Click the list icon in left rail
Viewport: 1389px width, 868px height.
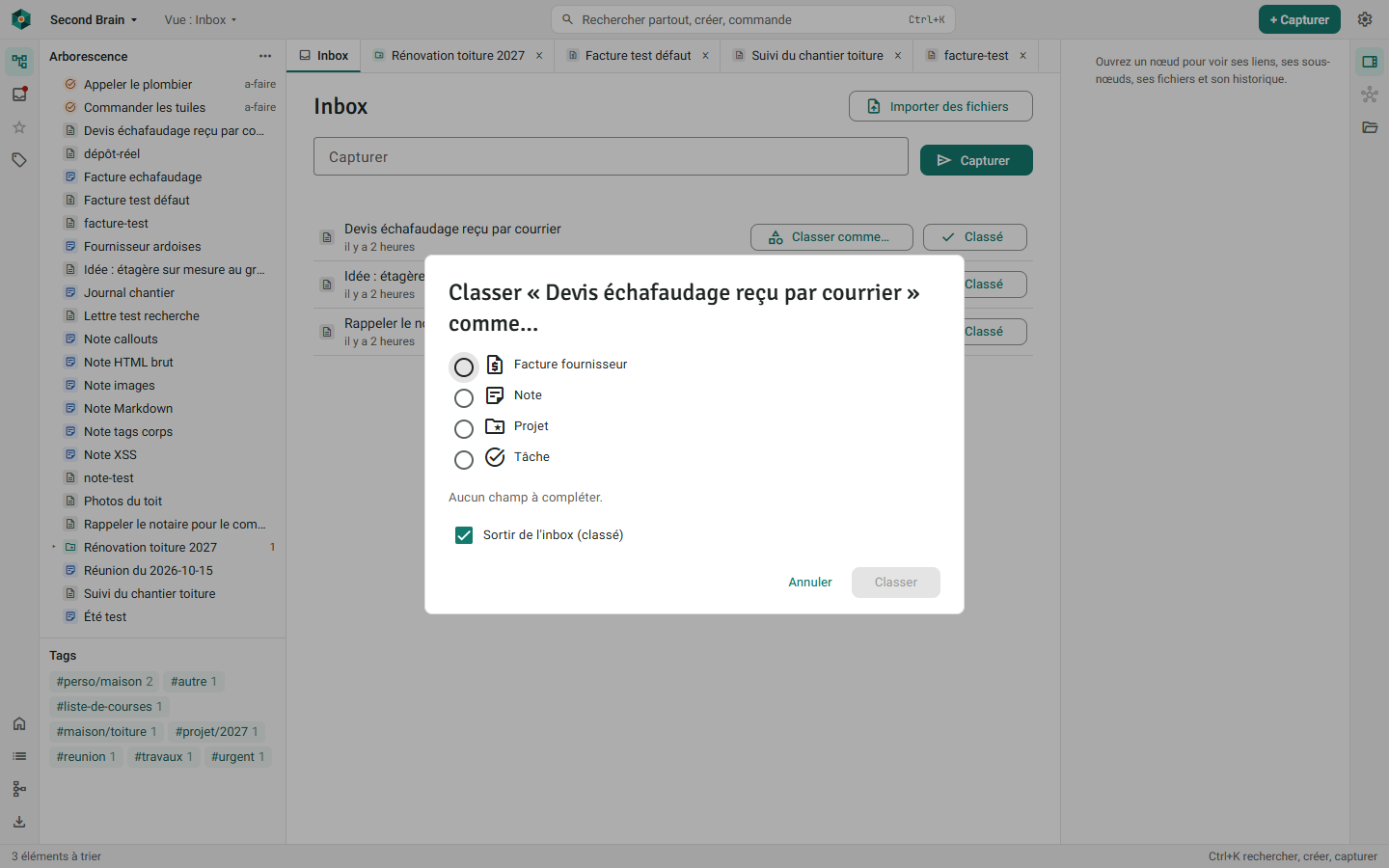pos(19,756)
